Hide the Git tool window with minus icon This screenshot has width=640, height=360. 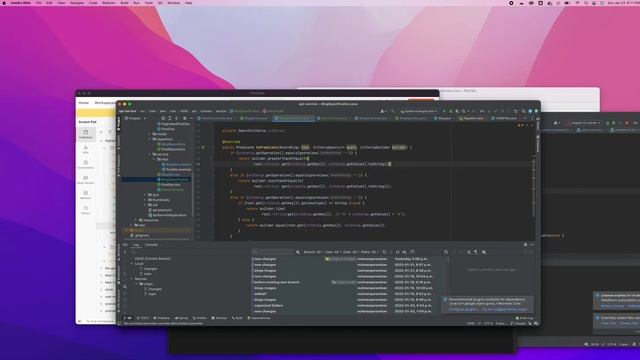[532, 244]
